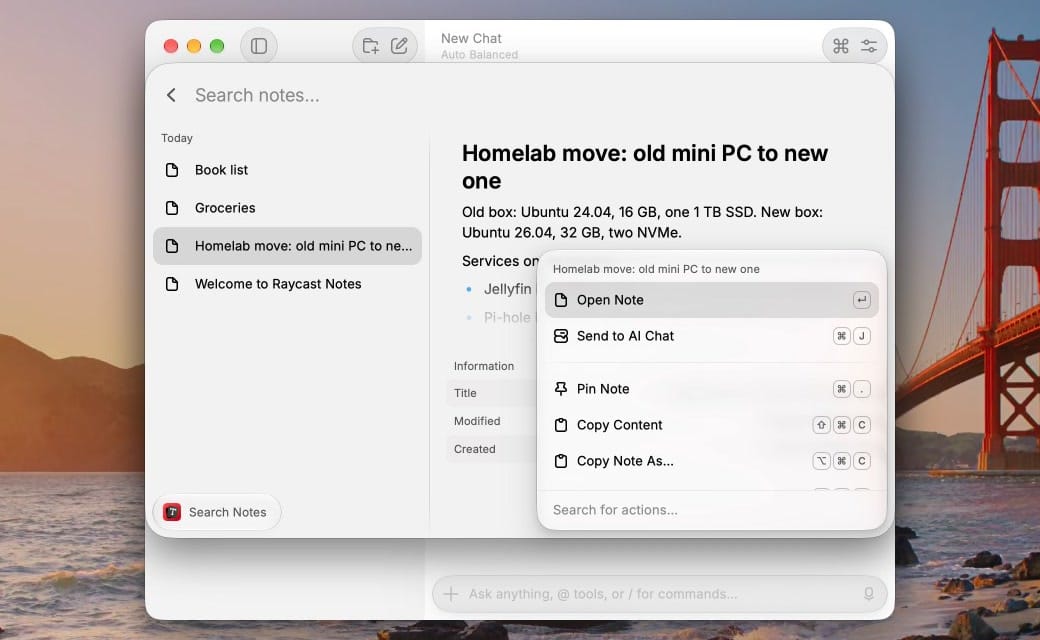Click the red Raycast Notes app icon
Image resolution: width=1040 pixels, height=640 pixels.
pyautogui.click(x=172, y=512)
